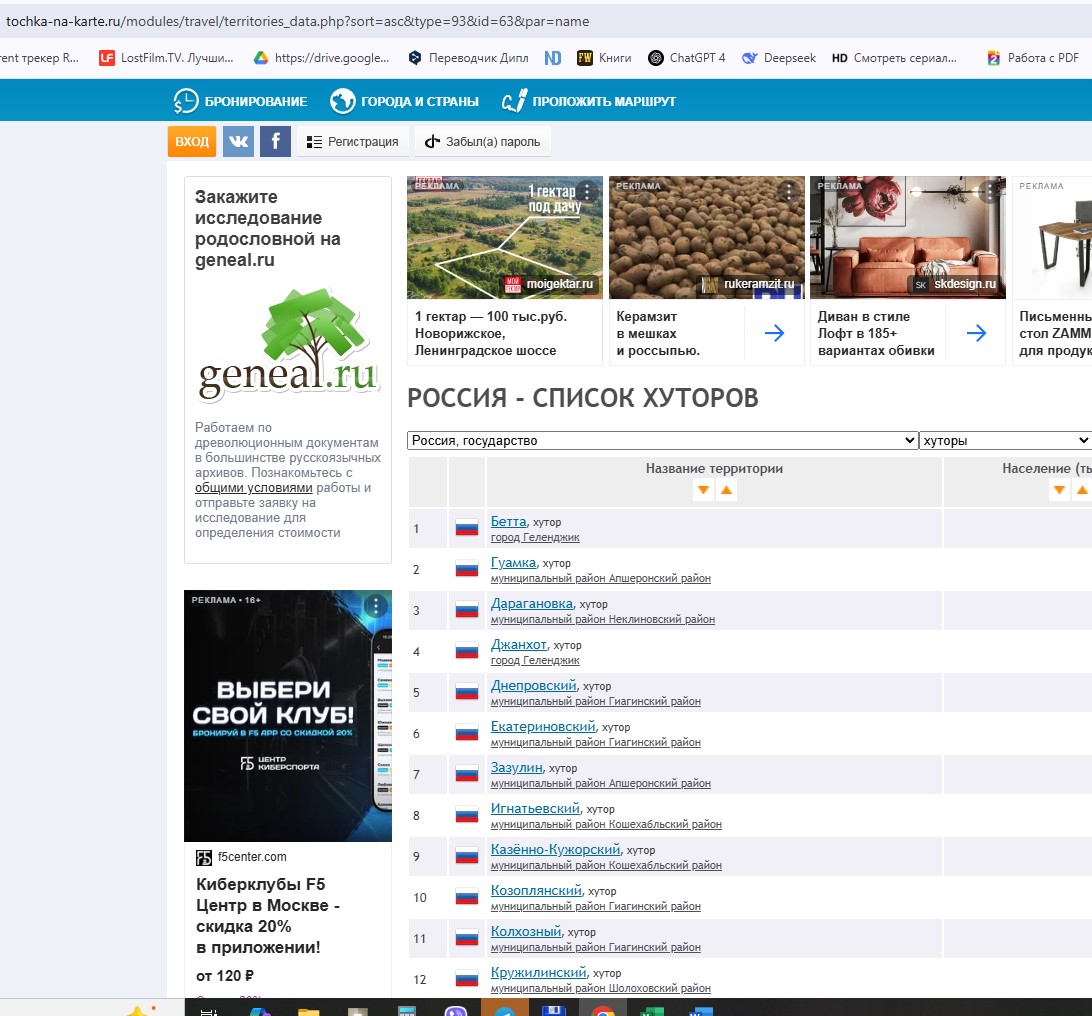The image size is (1092, 1016).
Task: Click Russian flag icon in Зазулин row
Action: [x=467, y=774]
